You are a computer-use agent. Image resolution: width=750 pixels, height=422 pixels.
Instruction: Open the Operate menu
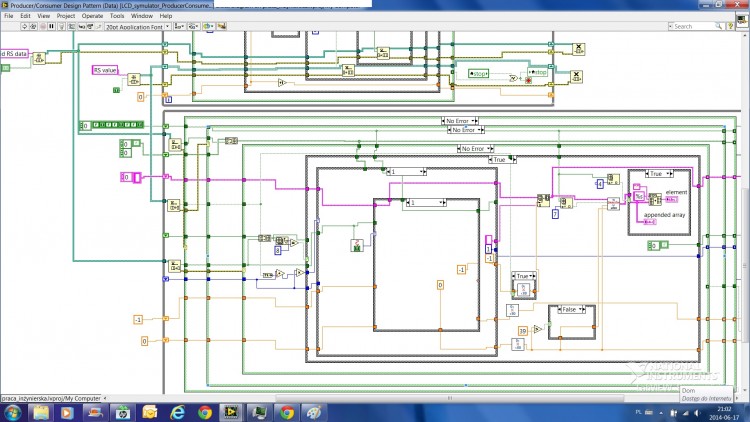coord(92,16)
